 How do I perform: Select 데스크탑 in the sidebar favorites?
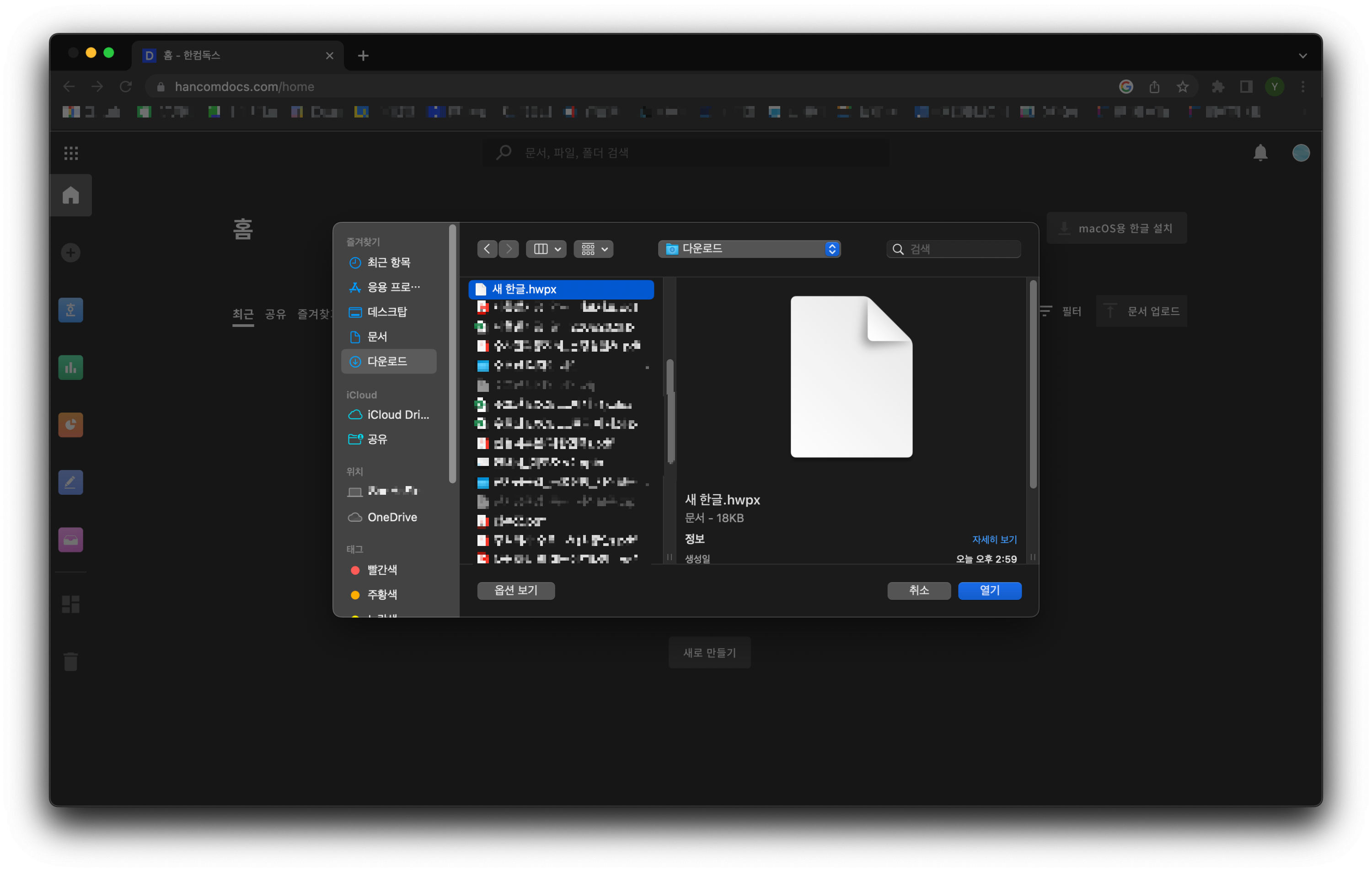coord(387,311)
